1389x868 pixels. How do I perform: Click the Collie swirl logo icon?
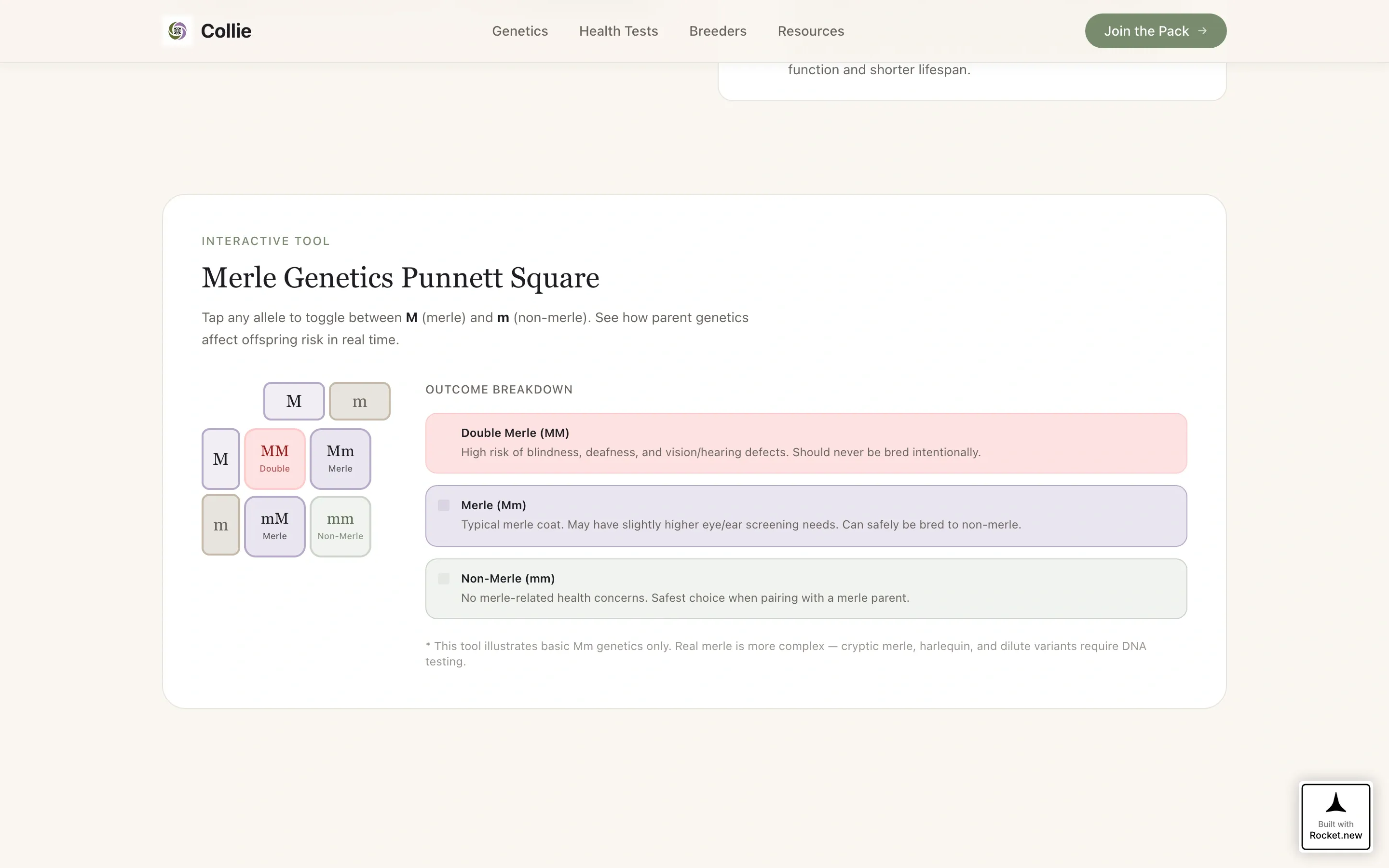coord(177,31)
